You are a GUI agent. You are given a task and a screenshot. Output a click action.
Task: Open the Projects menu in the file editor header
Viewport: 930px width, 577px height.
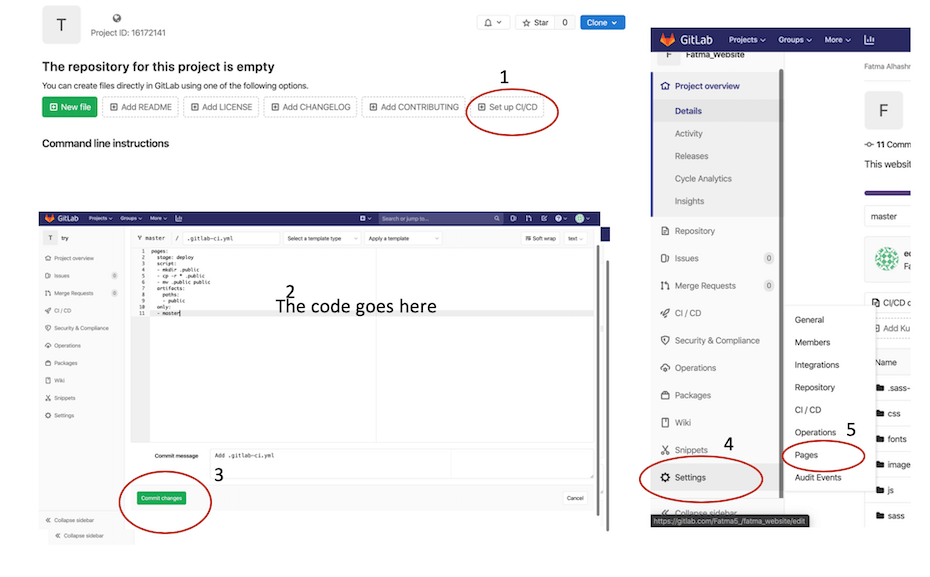click(100, 218)
